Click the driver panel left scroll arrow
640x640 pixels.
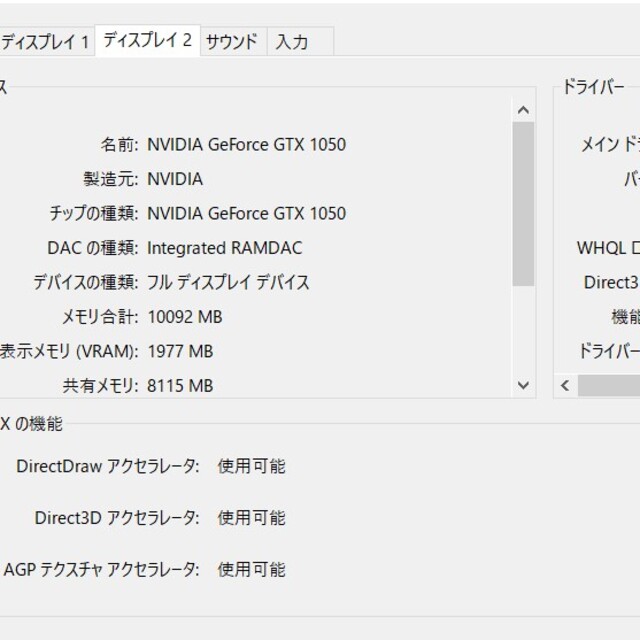pyautogui.click(x=565, y=385)
